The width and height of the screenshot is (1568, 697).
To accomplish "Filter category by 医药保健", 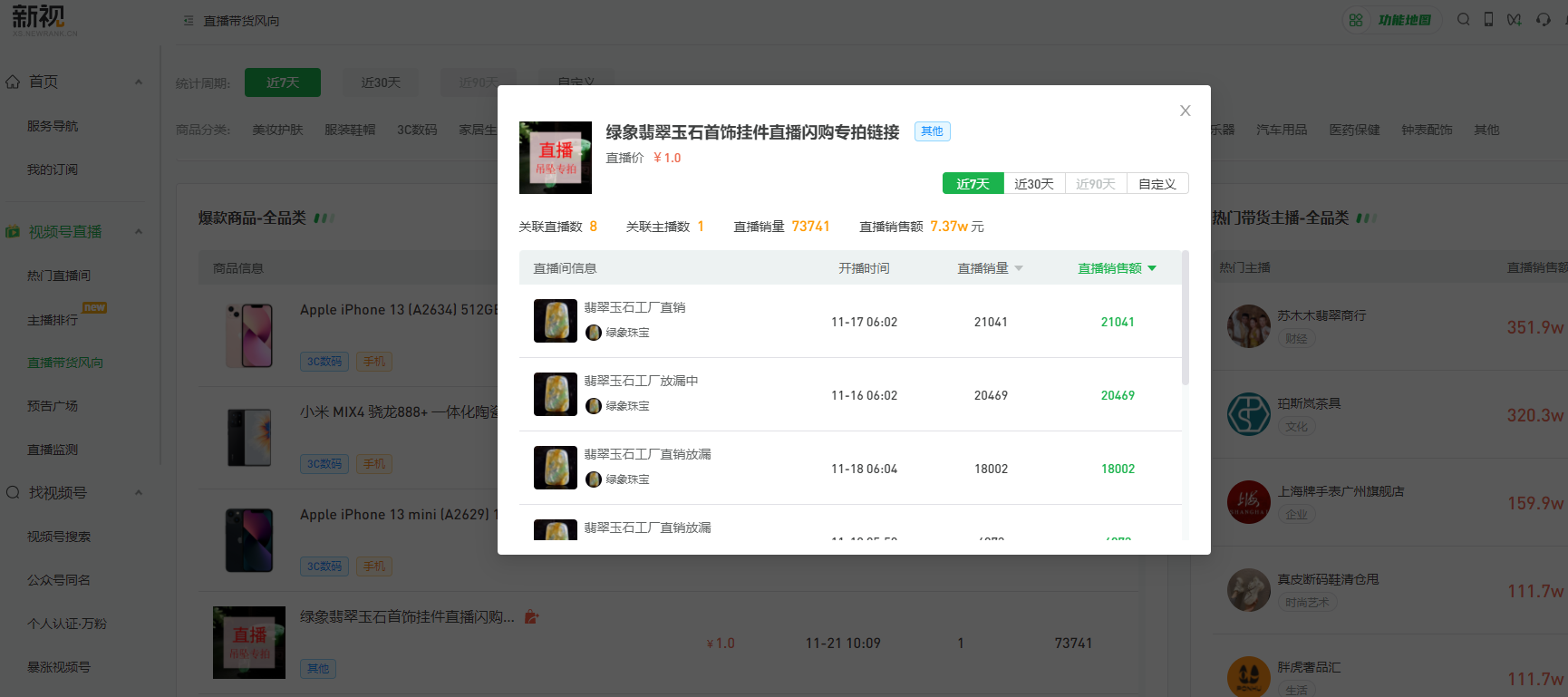I will pos(1354,130).
